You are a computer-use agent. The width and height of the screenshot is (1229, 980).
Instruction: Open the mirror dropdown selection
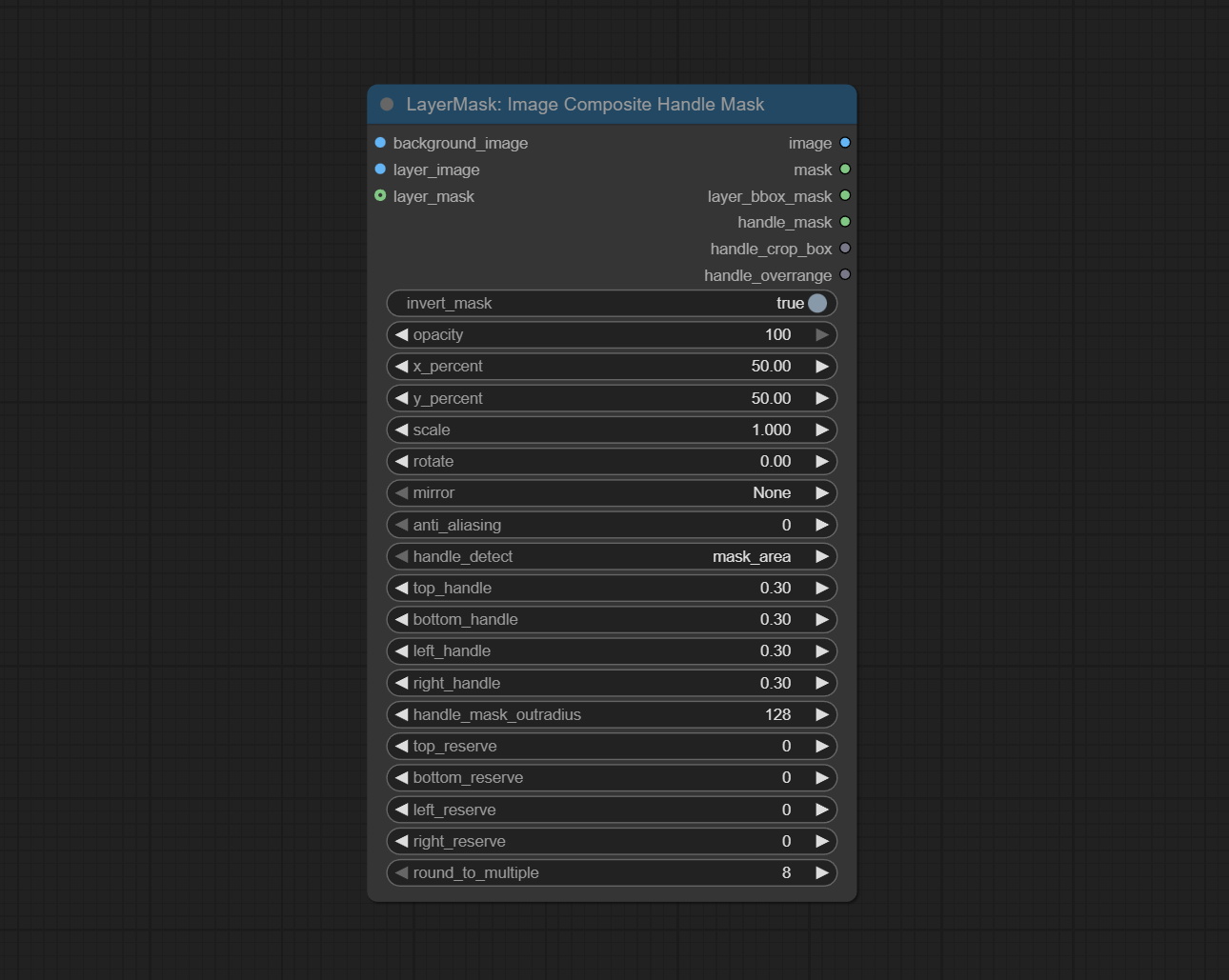pyautogui.click(x=612, y=493)
